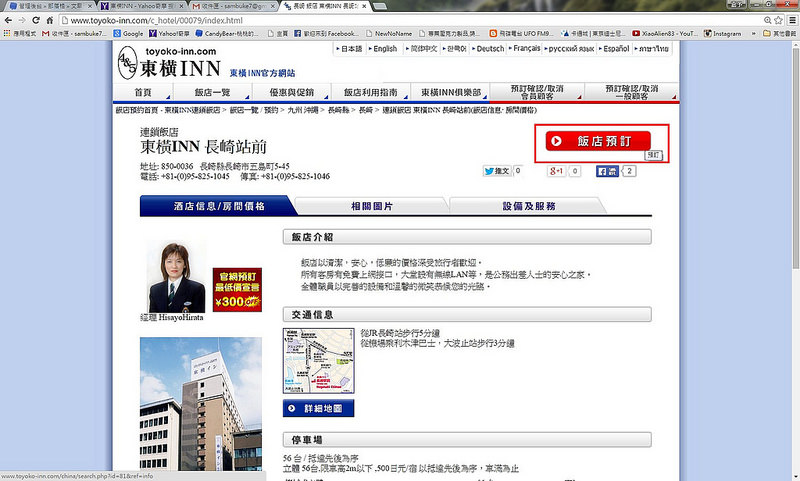Open the CandyBear bookmark
Screen dimensions: 800x481
(228, 33)
